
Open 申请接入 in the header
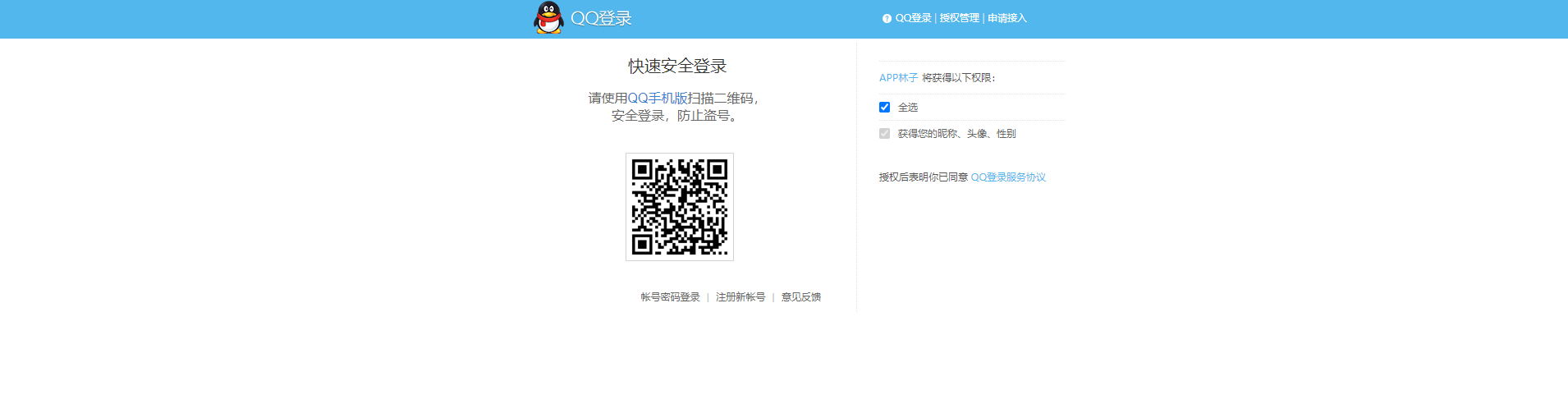1006,18
